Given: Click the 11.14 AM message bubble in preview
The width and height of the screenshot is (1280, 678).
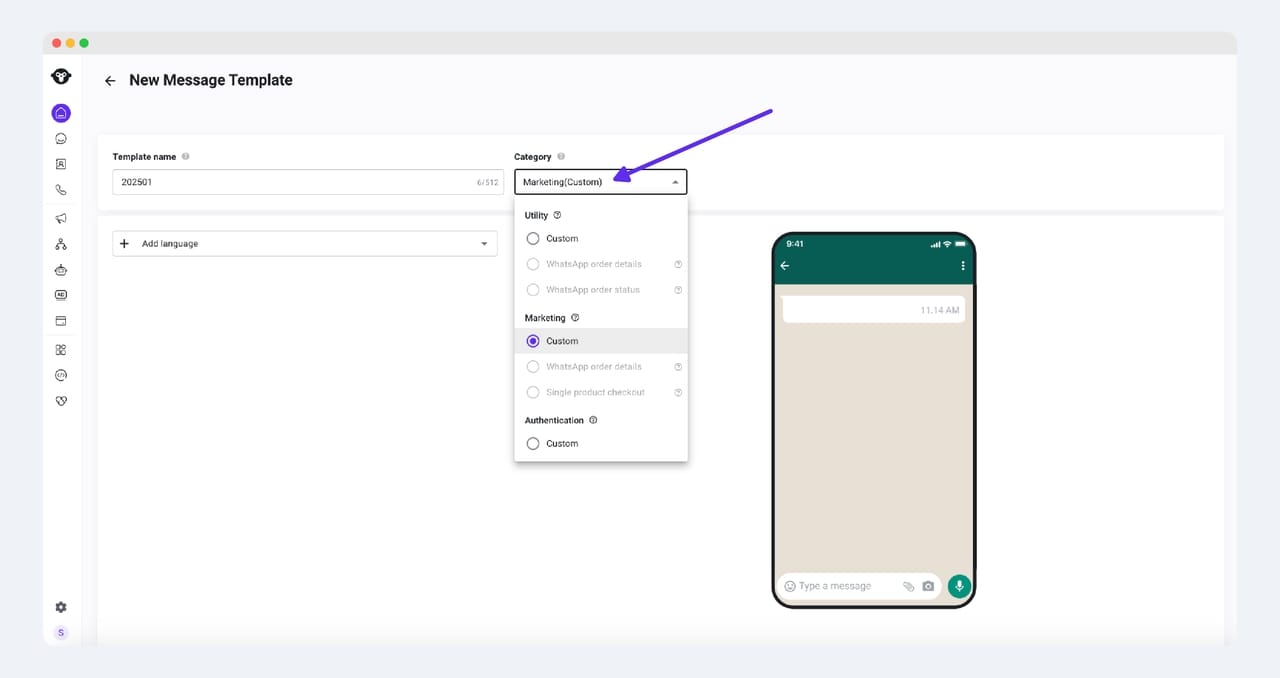Looking at the screenshot, I should 873,309.
